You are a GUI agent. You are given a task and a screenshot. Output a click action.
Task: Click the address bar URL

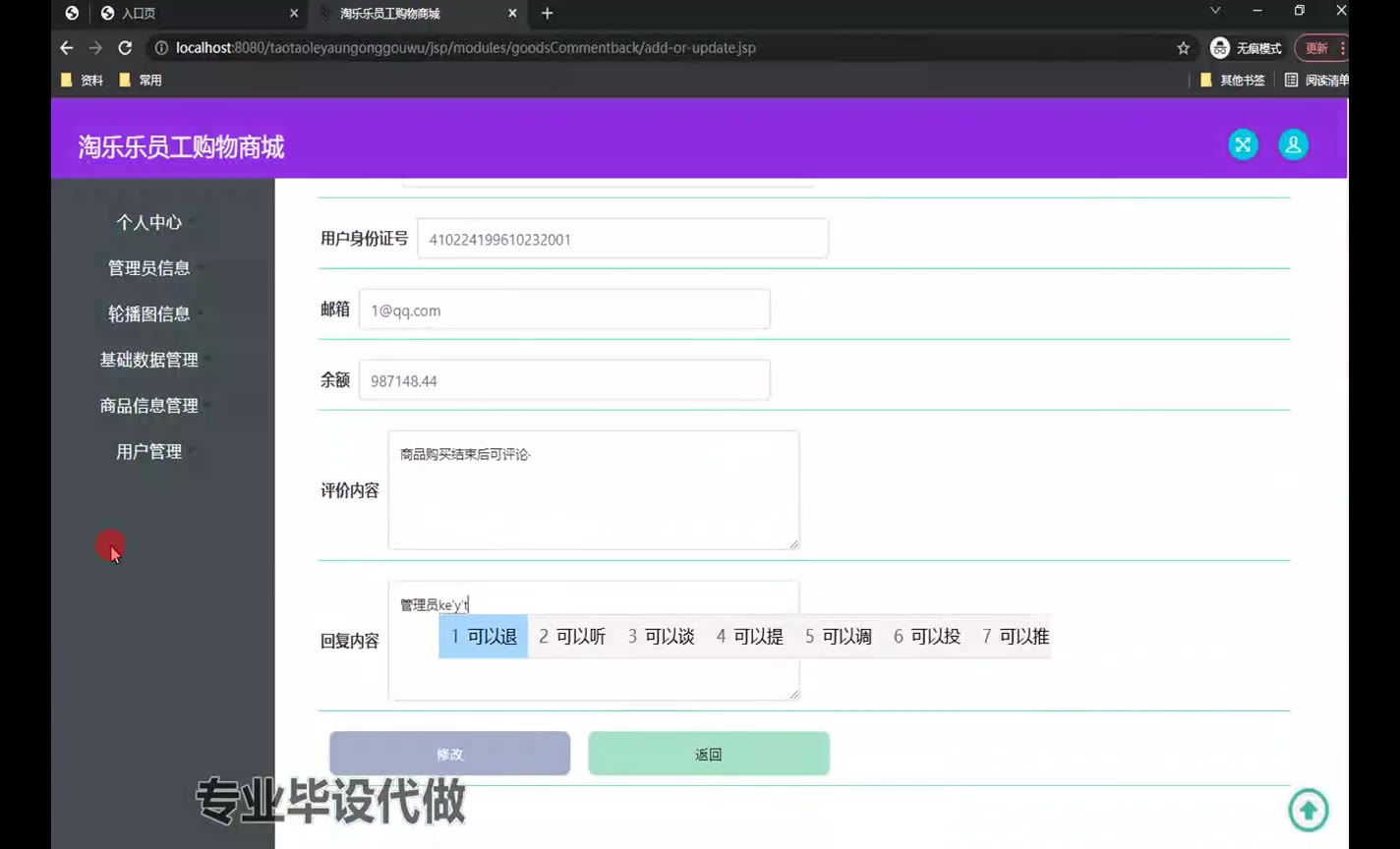pyautogui.click(x=466, y=47)
